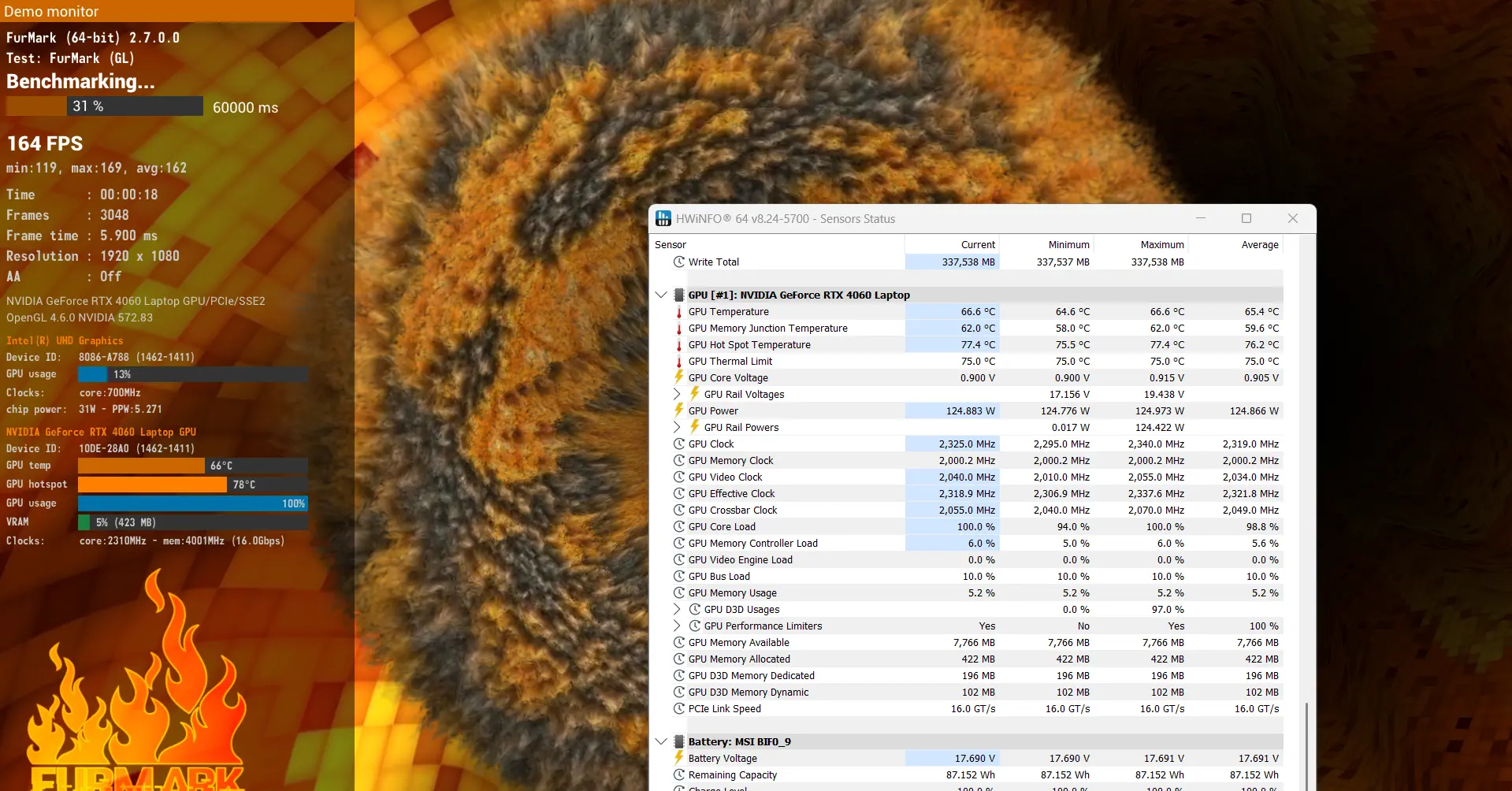Image resolution: width=1512 pixels, height=791 pixels.
Task: Select the GPU Power current value 124.883 W
Action: pos(970,411)
